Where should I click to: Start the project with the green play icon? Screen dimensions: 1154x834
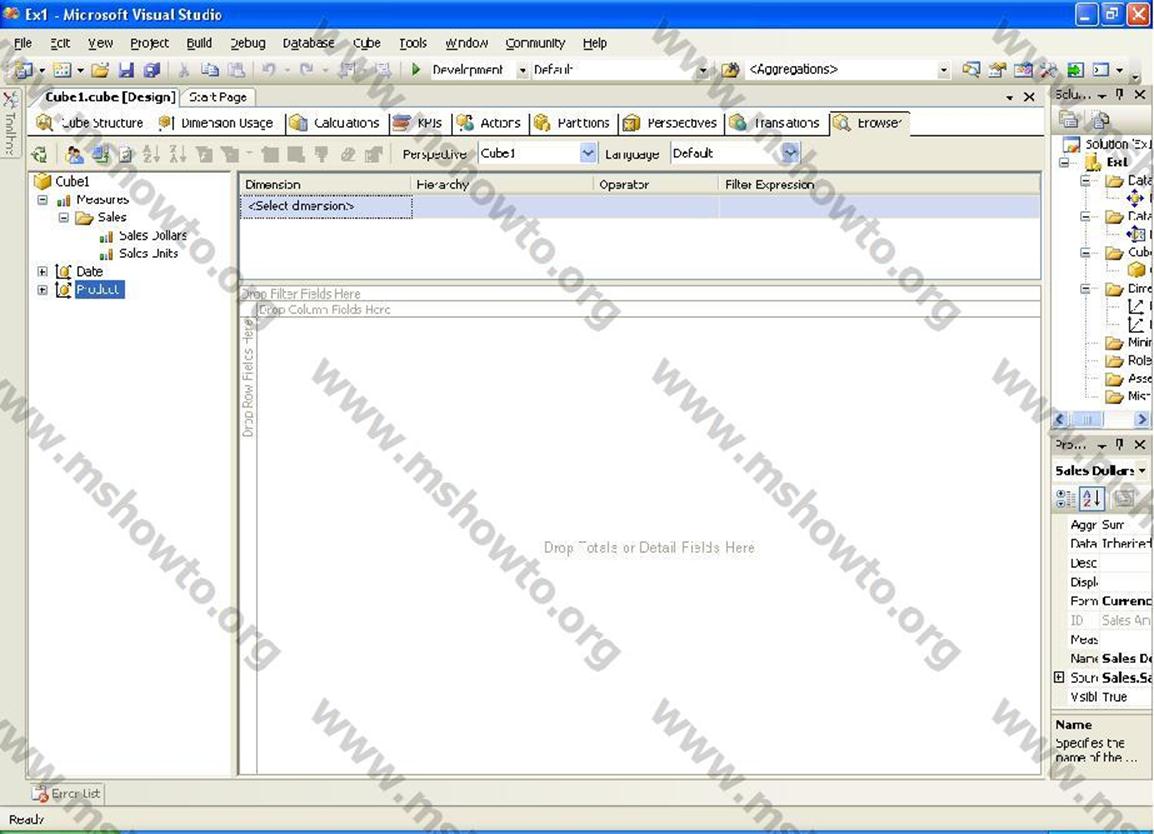coord(416,70)
